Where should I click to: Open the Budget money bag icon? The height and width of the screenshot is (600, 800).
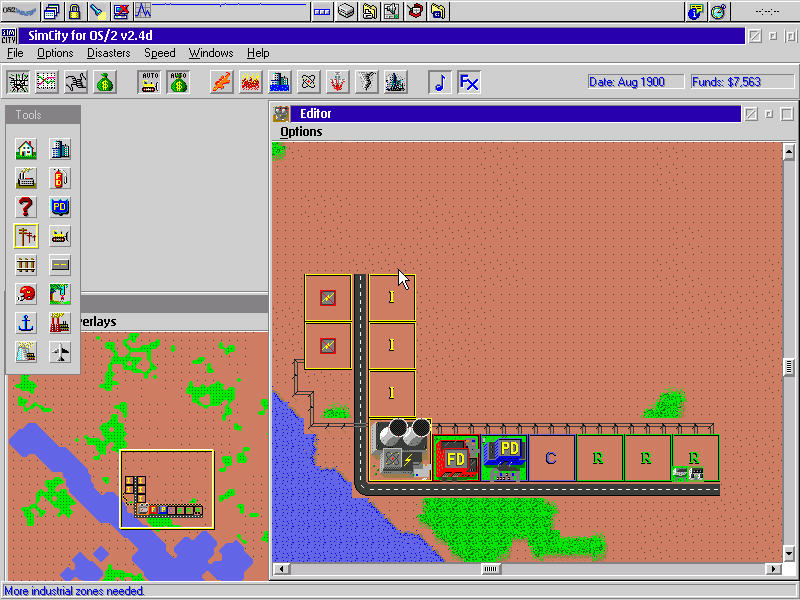tap(105, 82)
